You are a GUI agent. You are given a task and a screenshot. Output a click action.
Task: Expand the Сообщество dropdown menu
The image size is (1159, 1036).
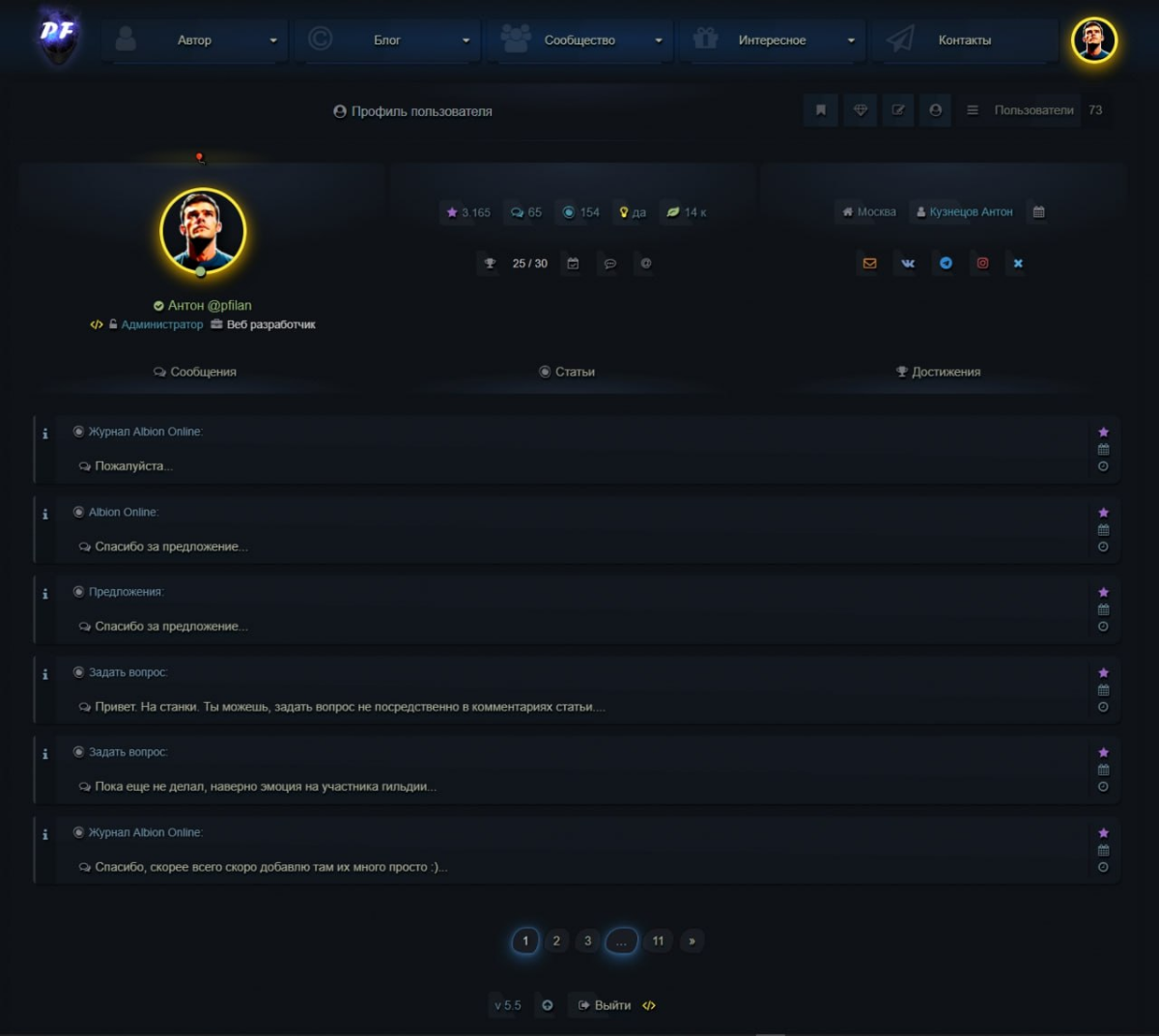tap(580, 40)
